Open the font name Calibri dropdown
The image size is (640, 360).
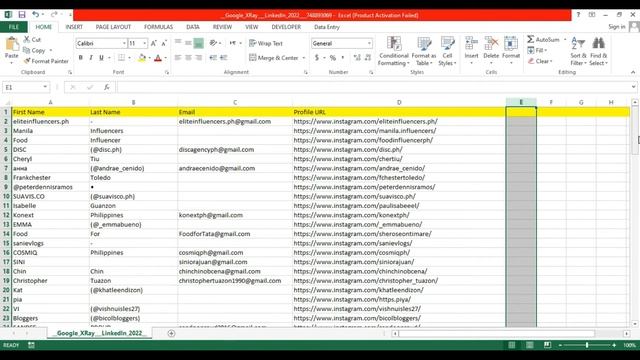[x=124, y=43]
